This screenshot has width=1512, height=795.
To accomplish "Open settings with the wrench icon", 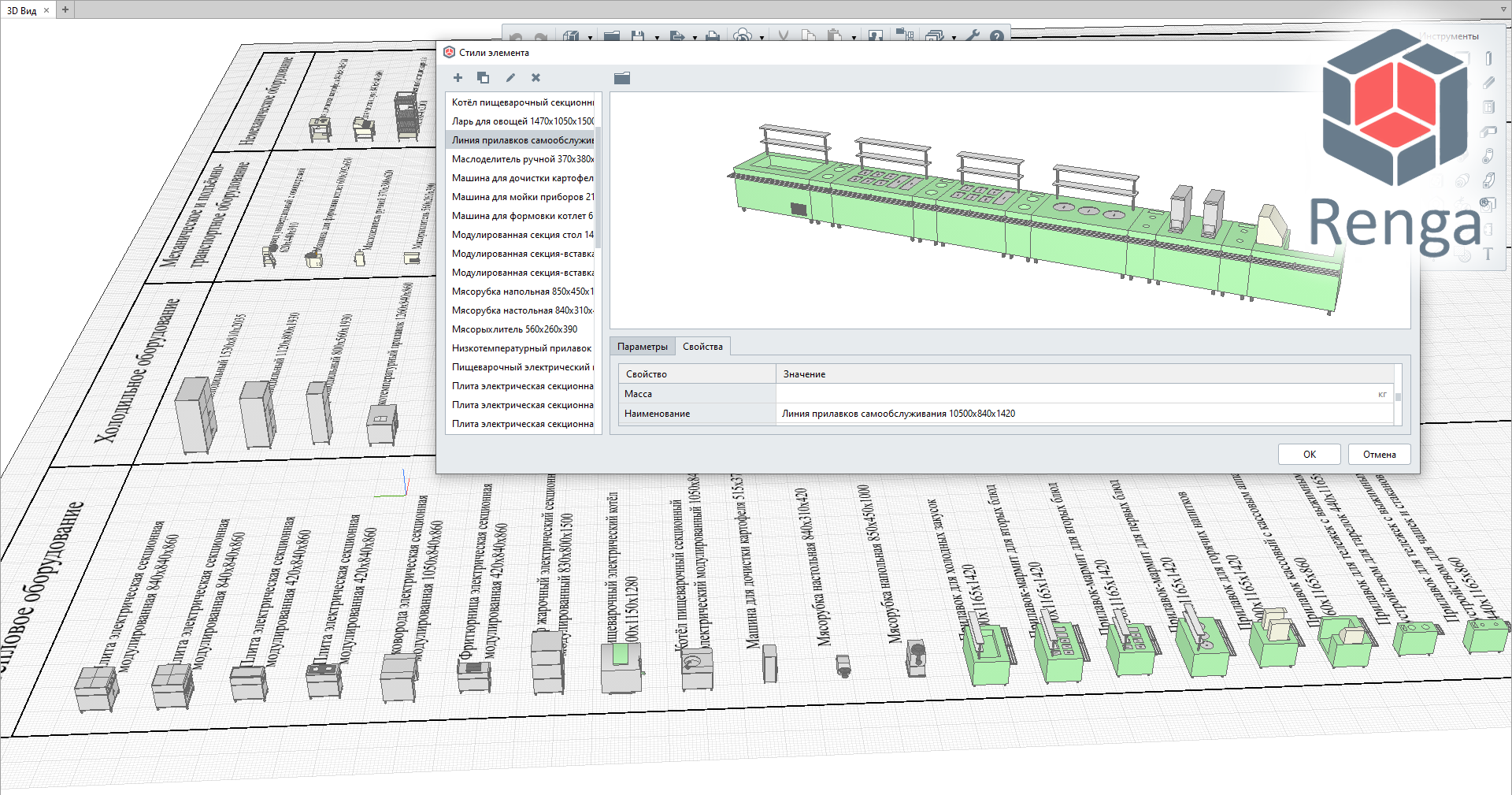I will point(973,36).
